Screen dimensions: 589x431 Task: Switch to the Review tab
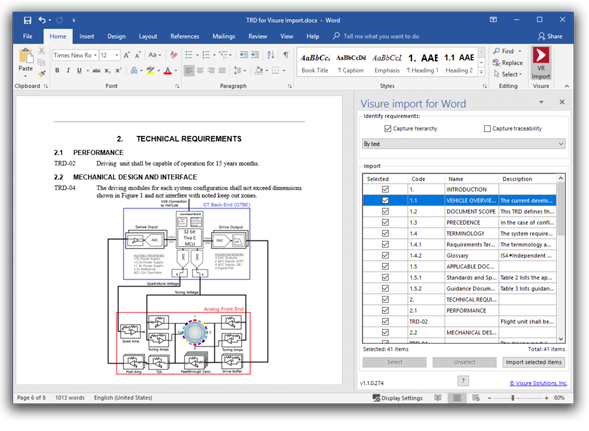click(258, 36)
